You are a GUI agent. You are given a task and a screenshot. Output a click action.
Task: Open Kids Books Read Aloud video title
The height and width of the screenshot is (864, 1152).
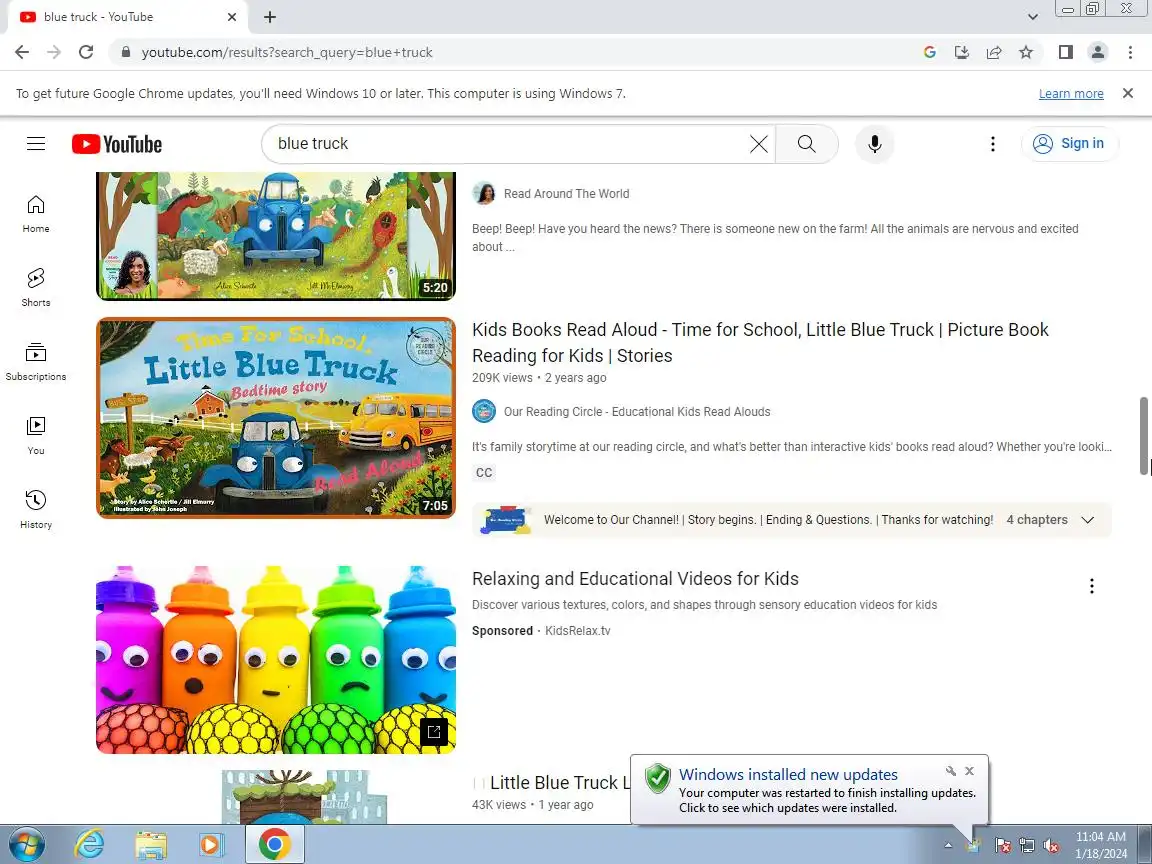click(760, 342)
